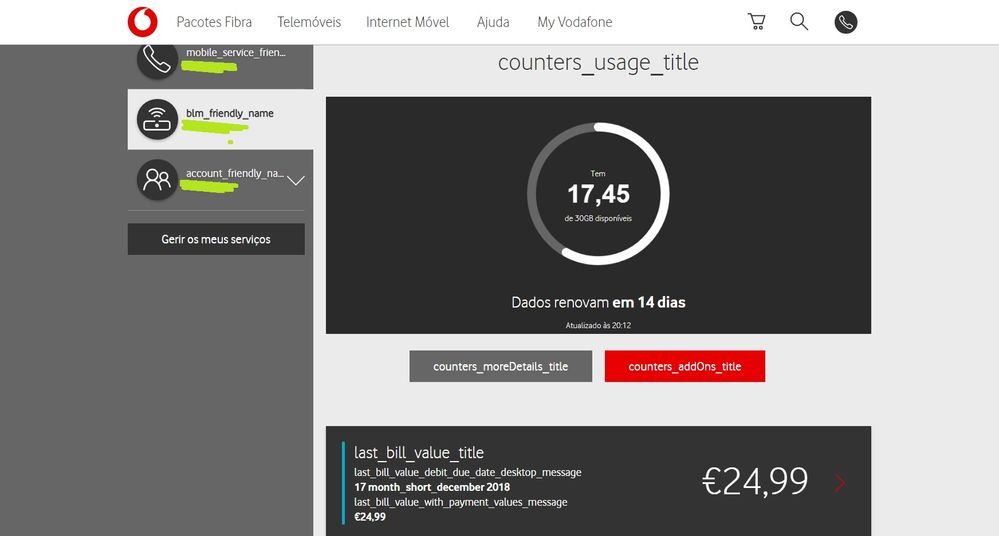Screen dimensions: 999x536
Task: Select the blm_friendly_name service label
Action: [x=229, y=114]
